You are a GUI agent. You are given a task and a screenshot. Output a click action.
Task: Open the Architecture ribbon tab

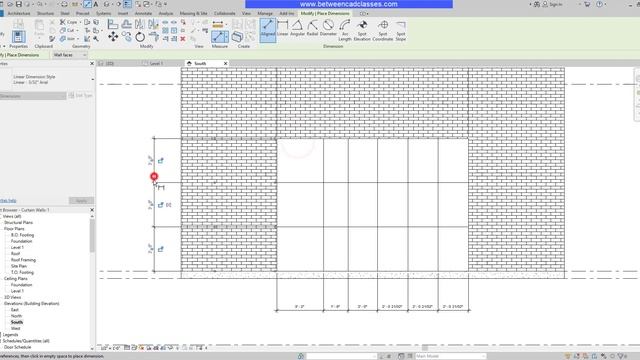pyautogui.click(x=19, y=13)
